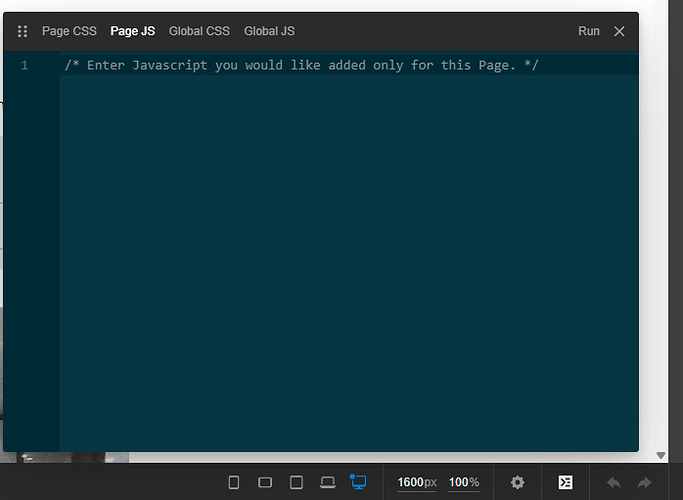
Task: Grab the six-dot drag handle
Action: tap(23, 31)
